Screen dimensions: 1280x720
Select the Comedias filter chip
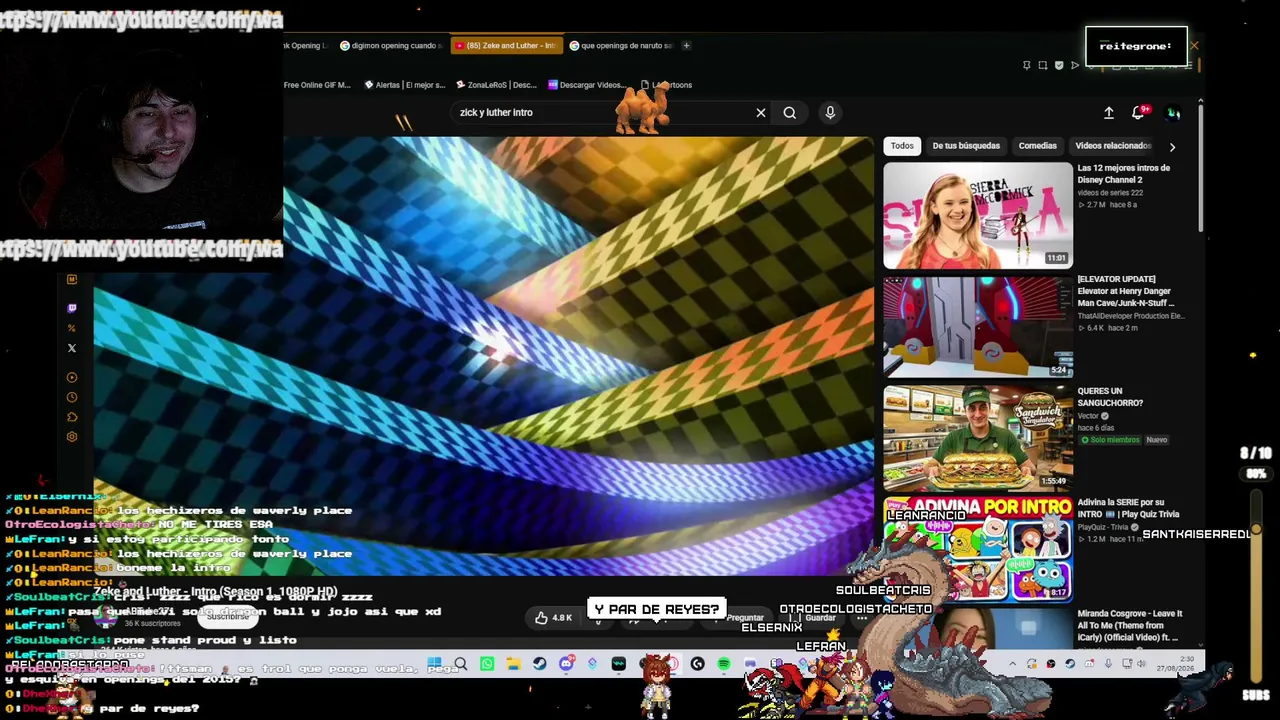[x=1037, y=146]
